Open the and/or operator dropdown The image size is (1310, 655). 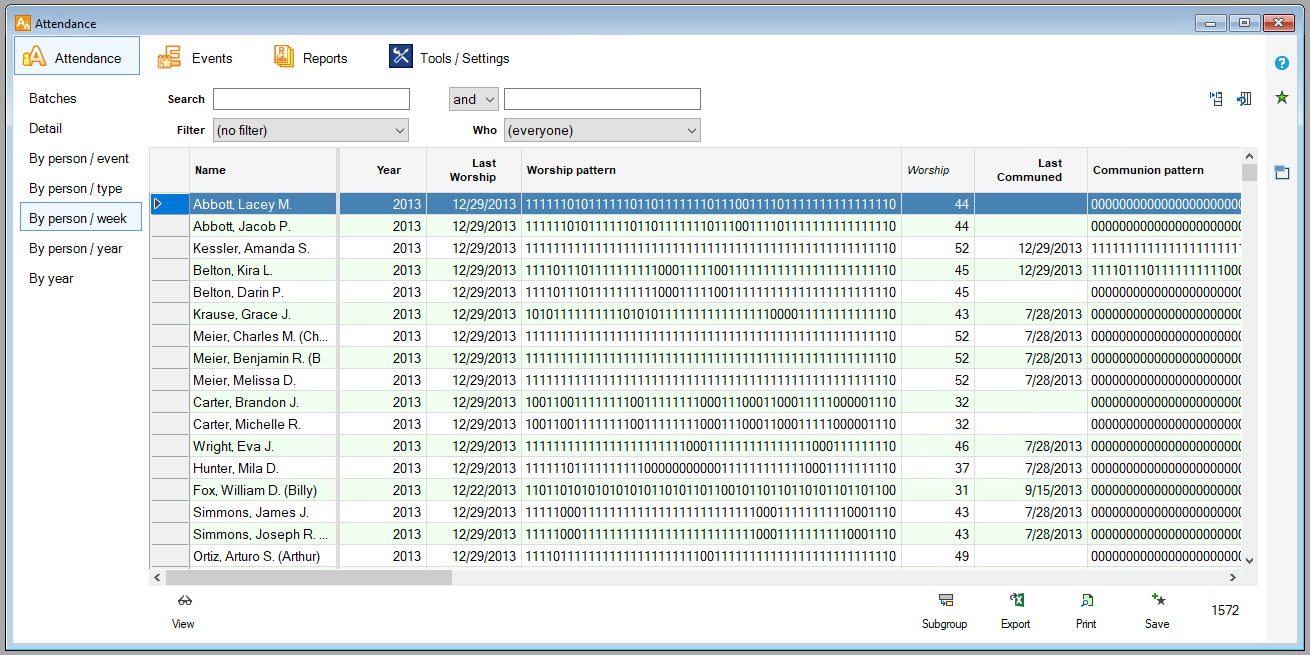tap(473, 99)
